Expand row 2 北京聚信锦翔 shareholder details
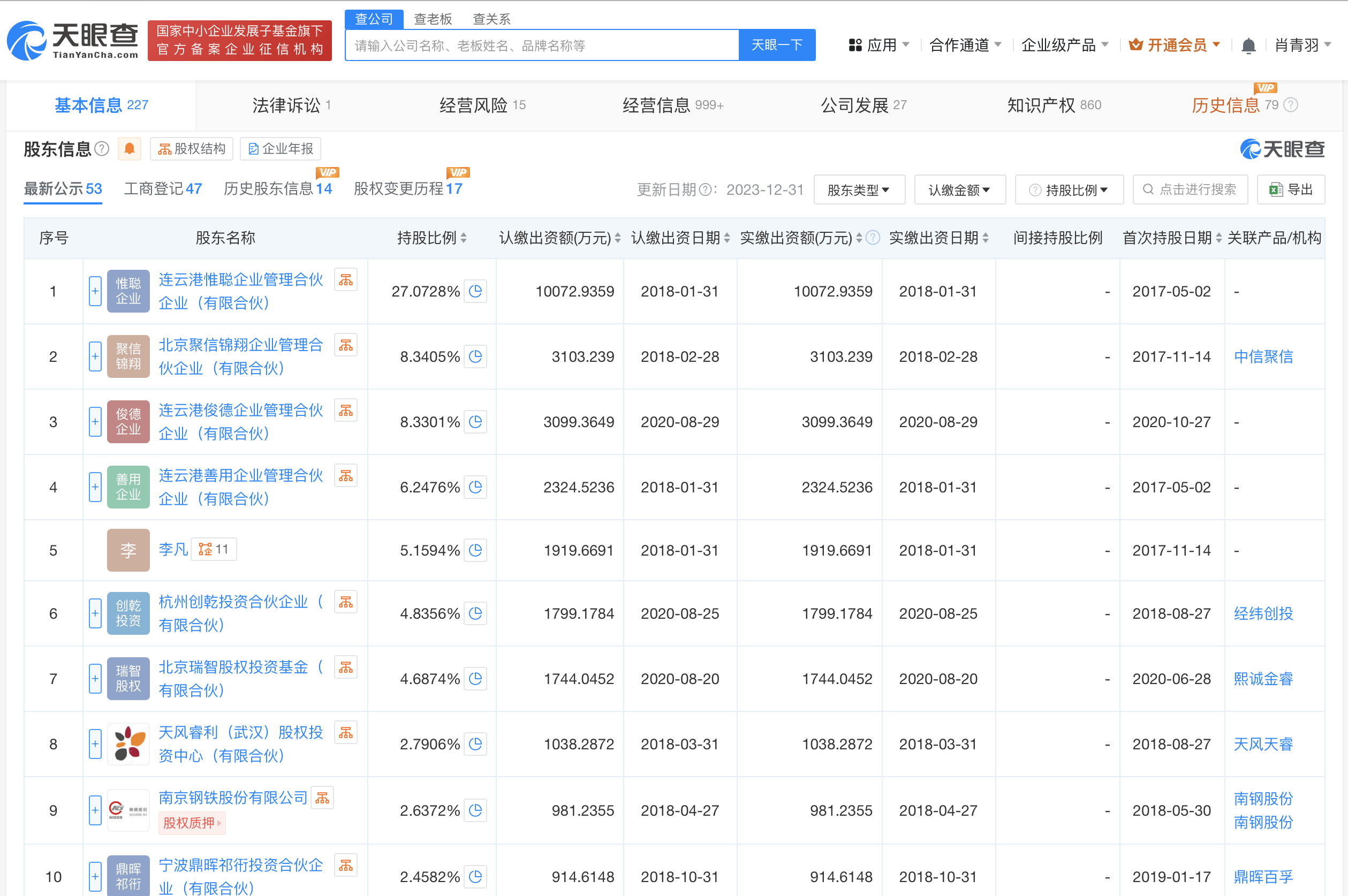Image resolution: width=1348 pixels, height=896 pixels. point(95,356)
